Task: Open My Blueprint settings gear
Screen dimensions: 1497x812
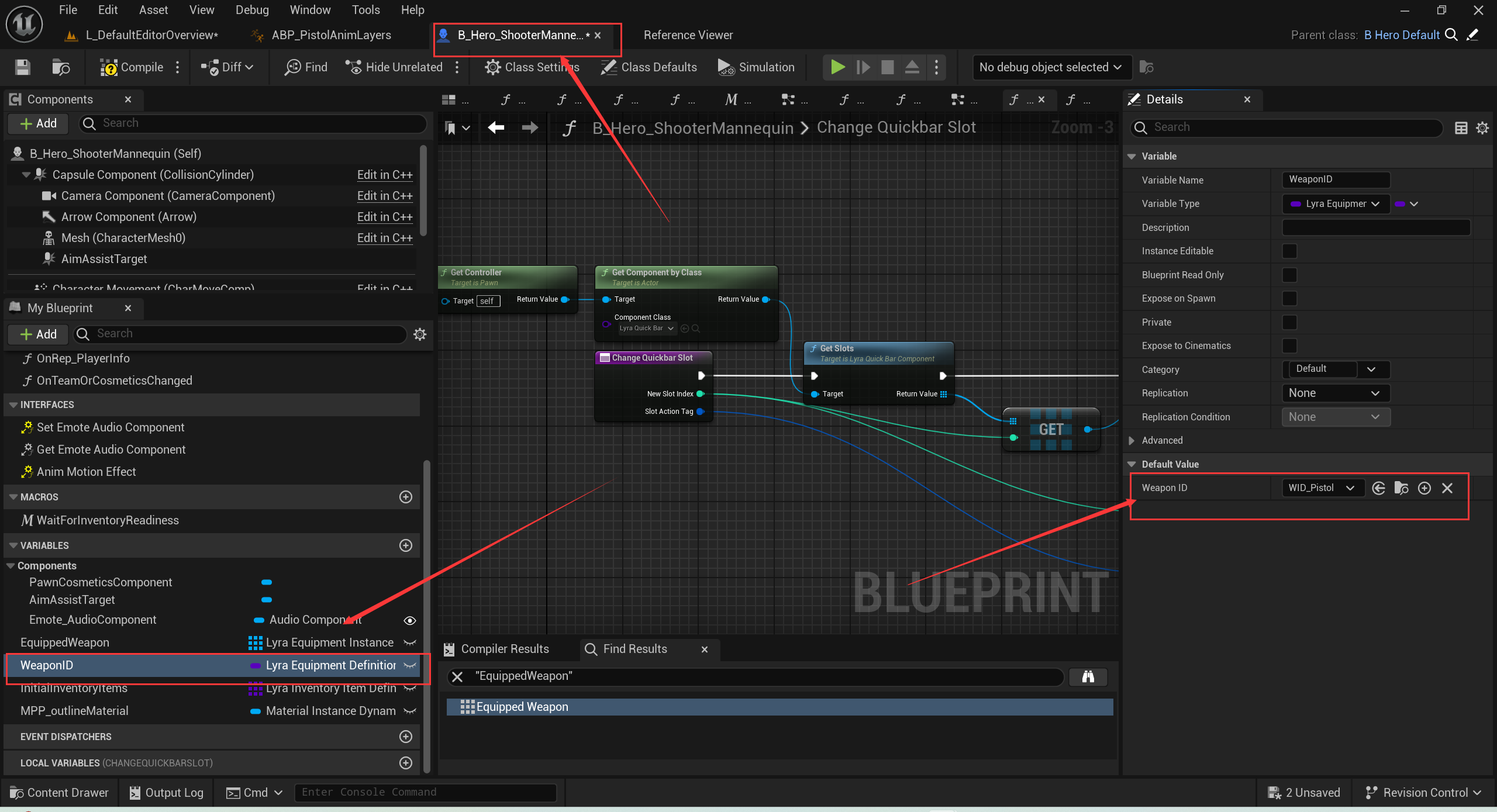Action: (x=420, y=334)
